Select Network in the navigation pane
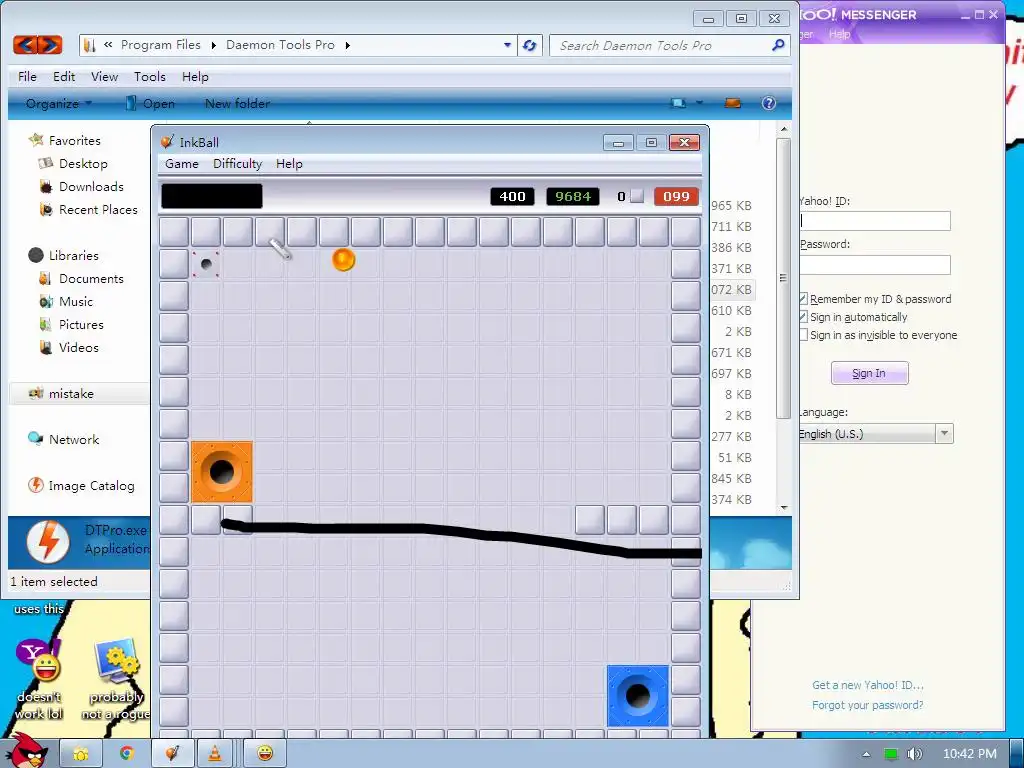Image resolution: width=1024 pixels, height=768 pixels. [74, 440]
